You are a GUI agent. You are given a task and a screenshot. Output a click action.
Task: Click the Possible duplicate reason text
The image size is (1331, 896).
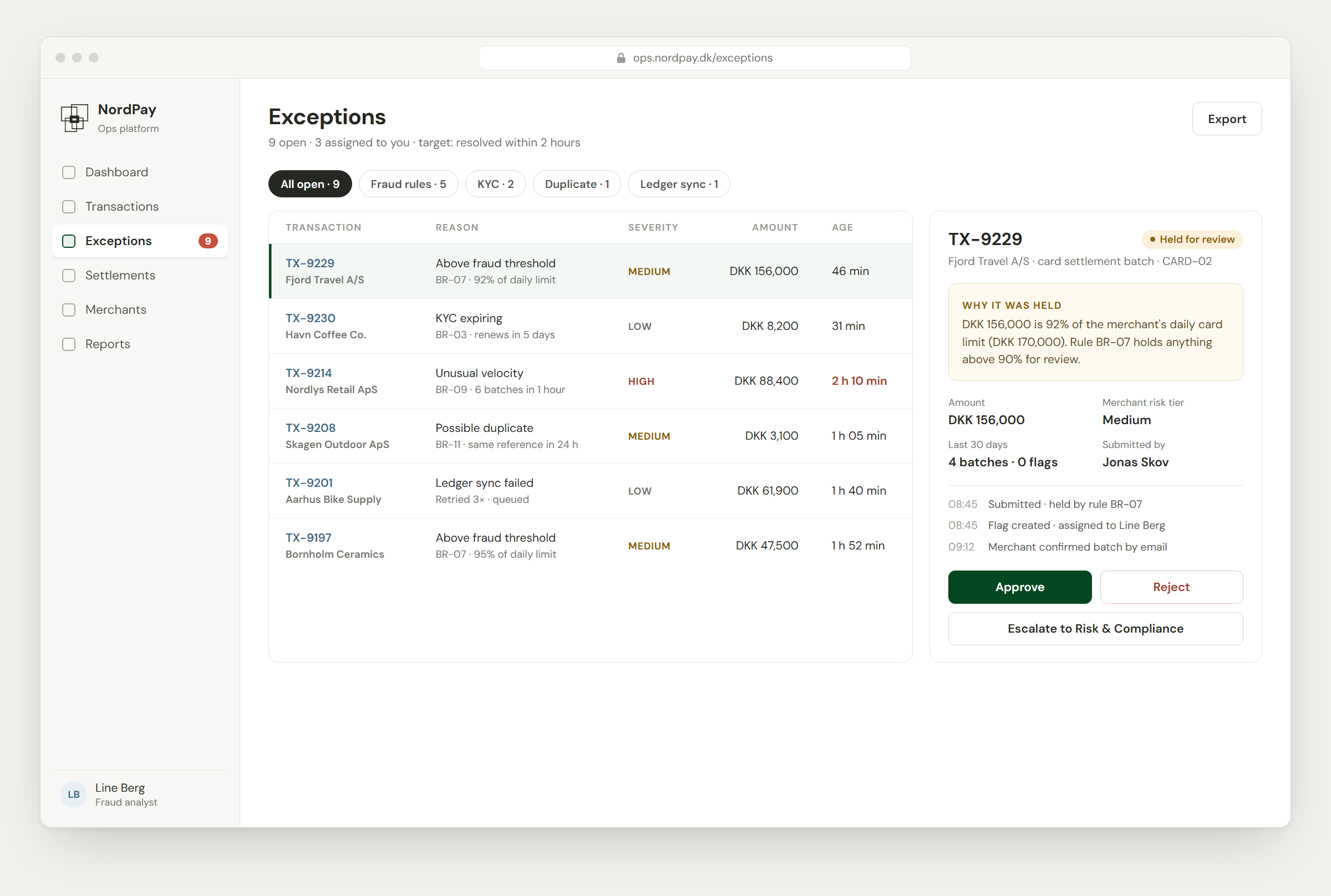(x=484, y=427)
